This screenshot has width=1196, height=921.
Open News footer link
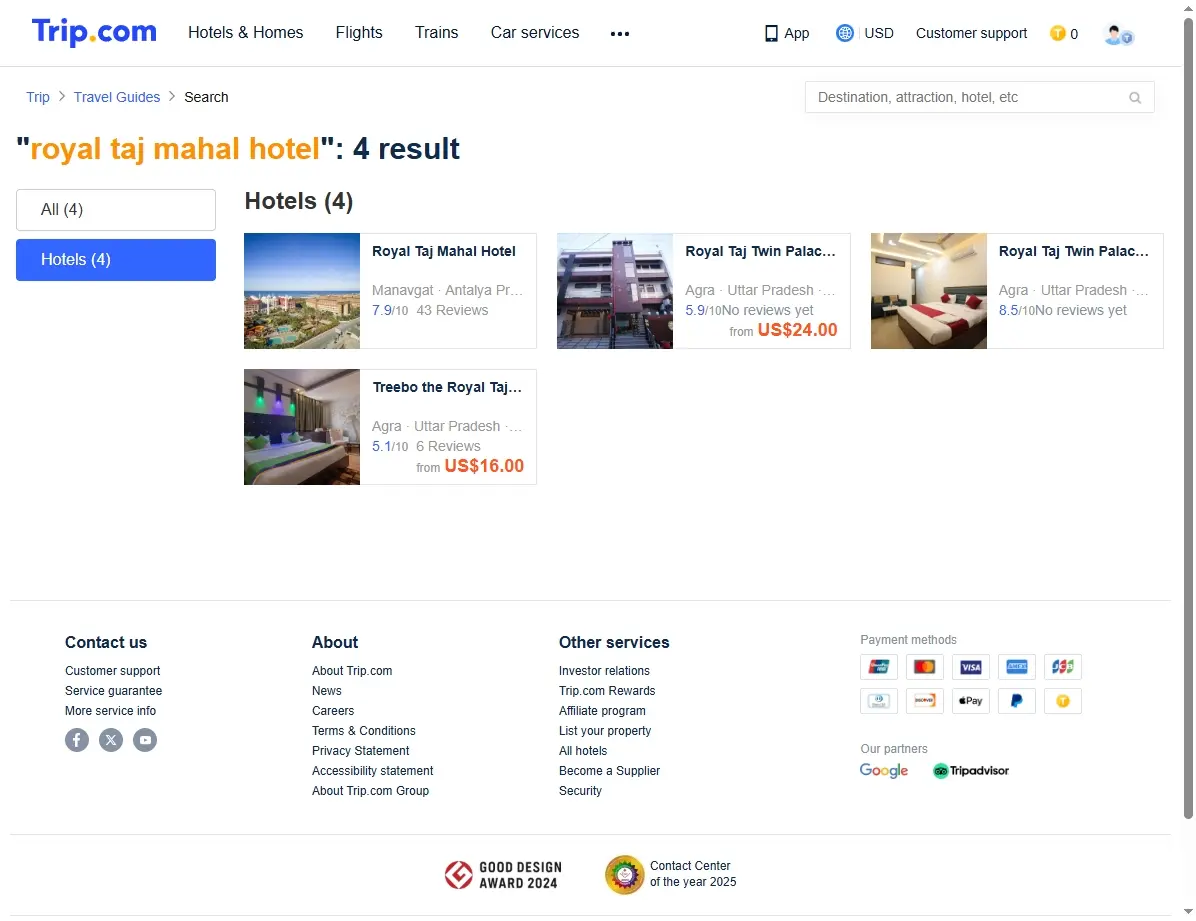[326, 691]
